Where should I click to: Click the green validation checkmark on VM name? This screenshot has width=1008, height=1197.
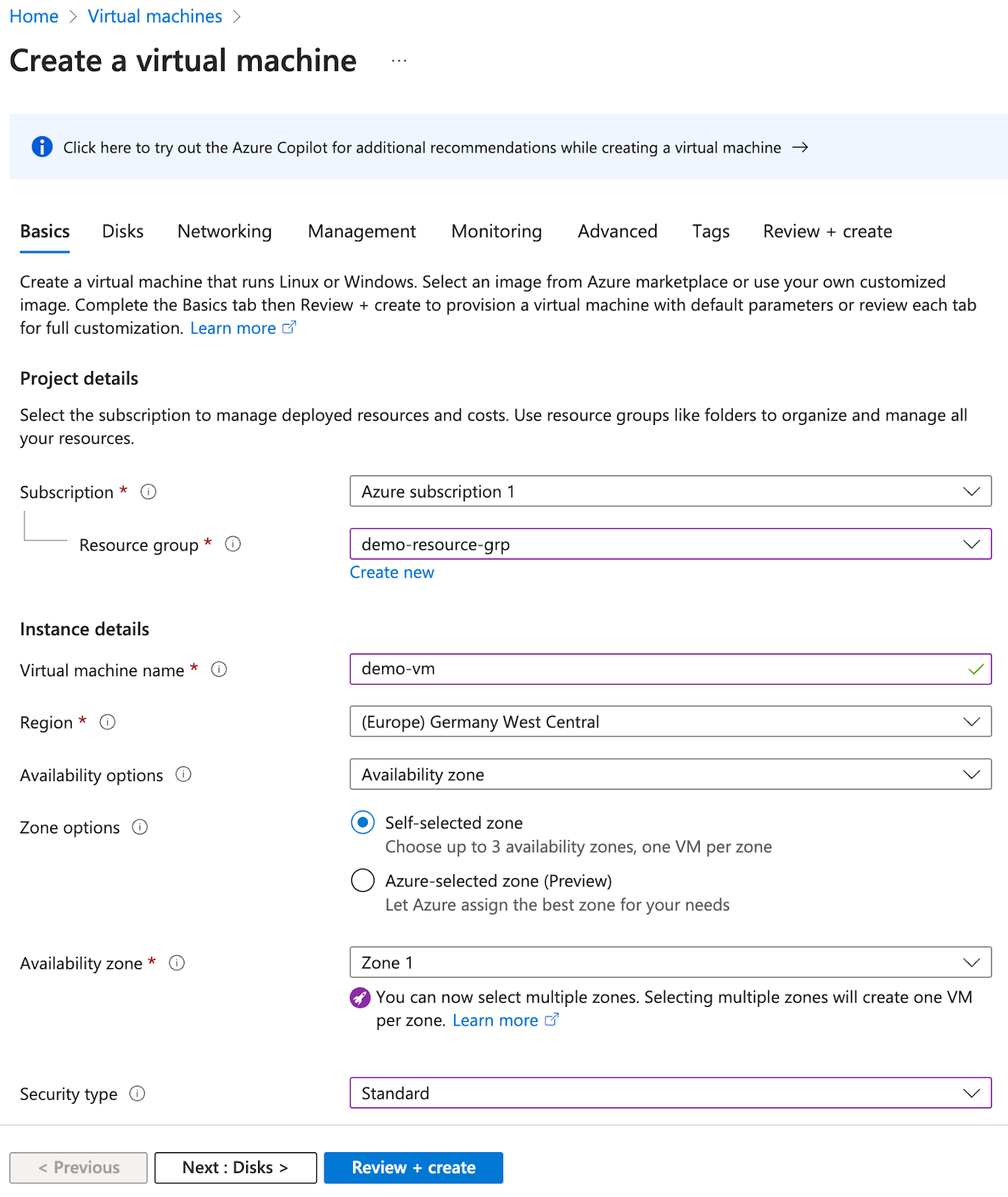click(x=974, y=670)
